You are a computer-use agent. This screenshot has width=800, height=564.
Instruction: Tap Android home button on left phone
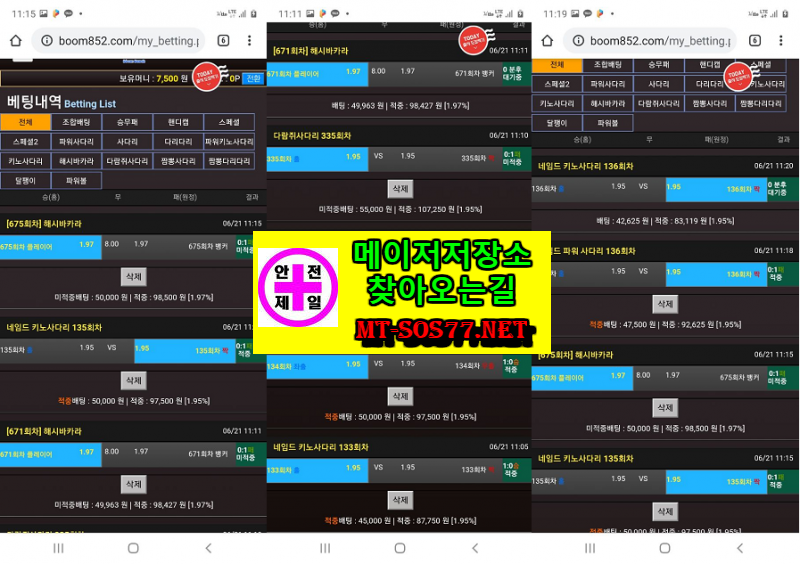point(133,548)
